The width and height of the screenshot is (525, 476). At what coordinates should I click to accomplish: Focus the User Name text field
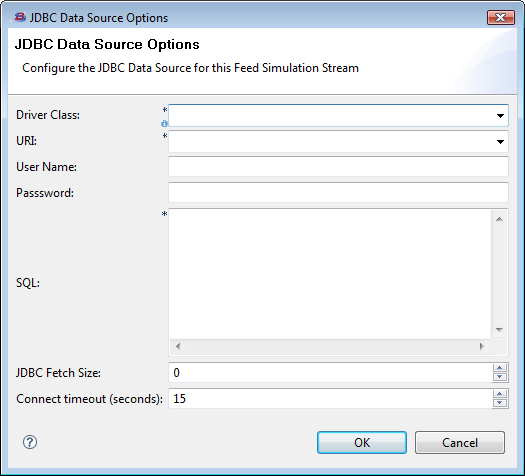(338, 166)
